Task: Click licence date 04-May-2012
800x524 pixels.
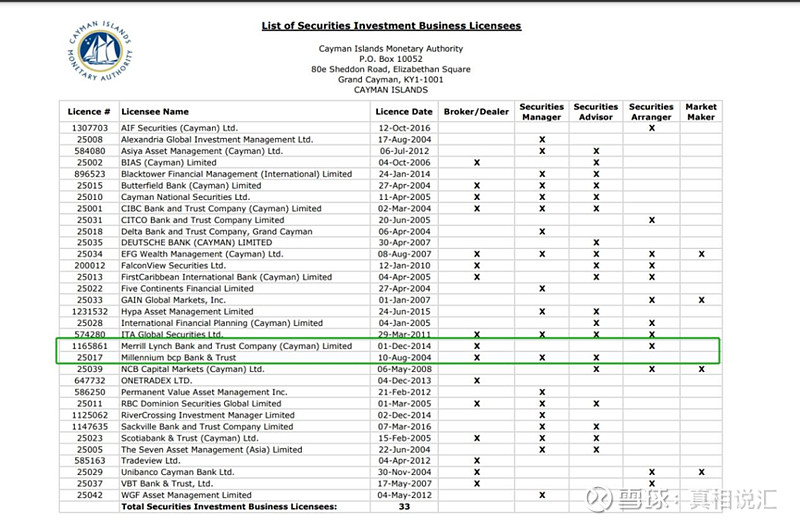Action: (x=404, y=495)
